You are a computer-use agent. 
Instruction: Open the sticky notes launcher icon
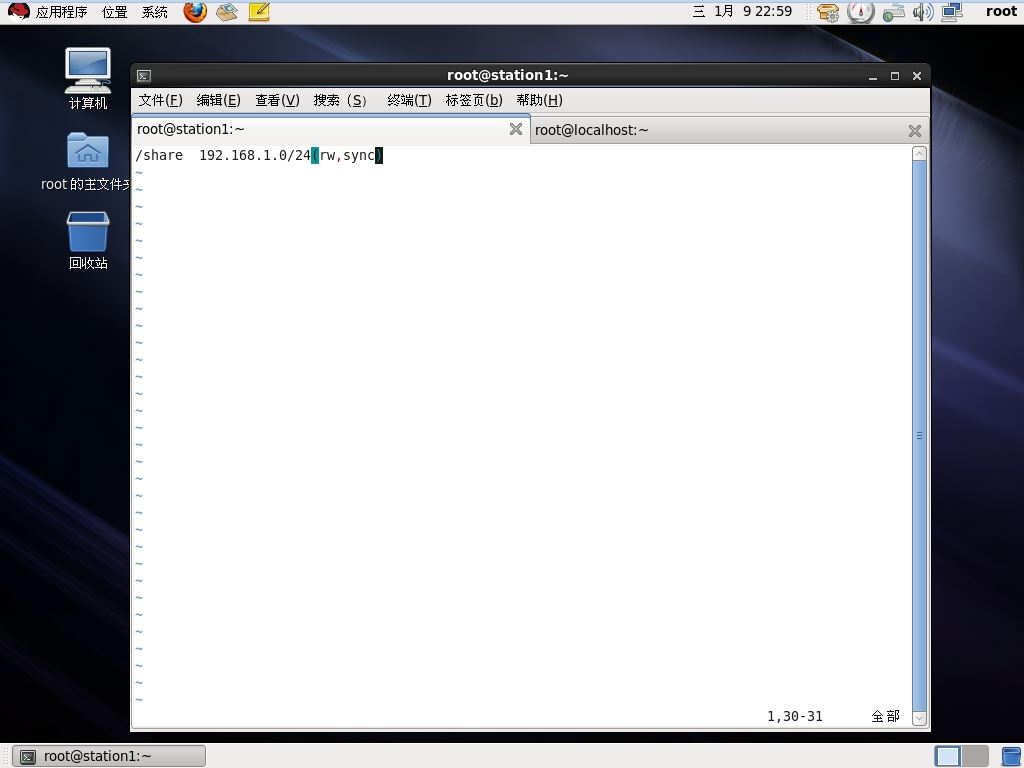[259, 12]
